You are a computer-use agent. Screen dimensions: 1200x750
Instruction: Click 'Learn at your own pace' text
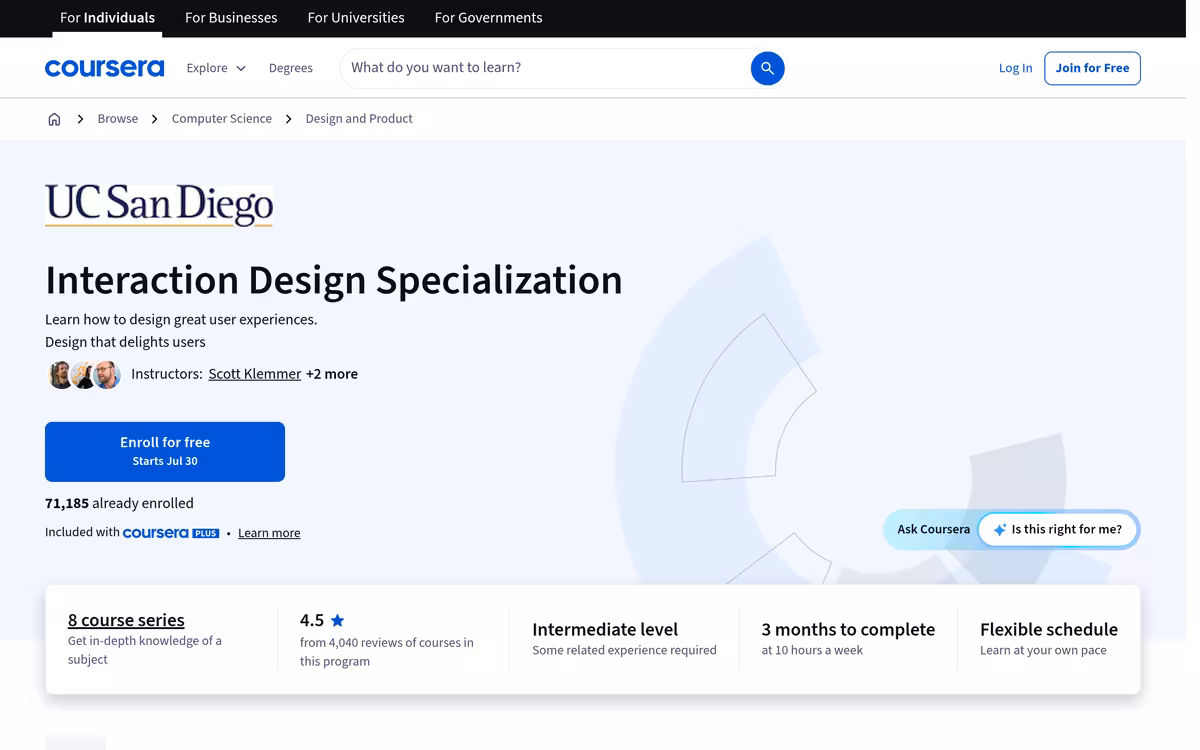point(1043,651)
